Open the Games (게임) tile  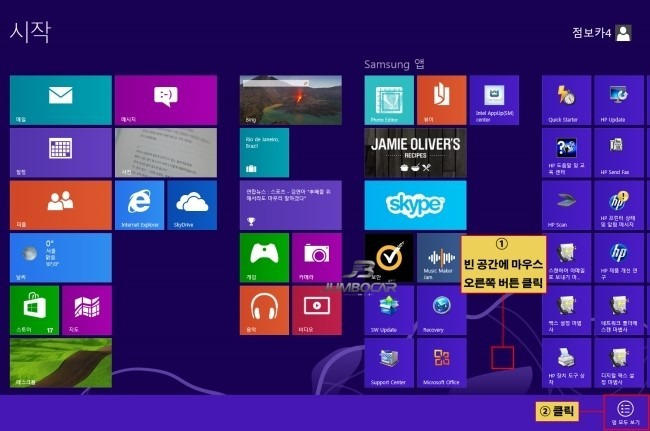coord(264,258)
